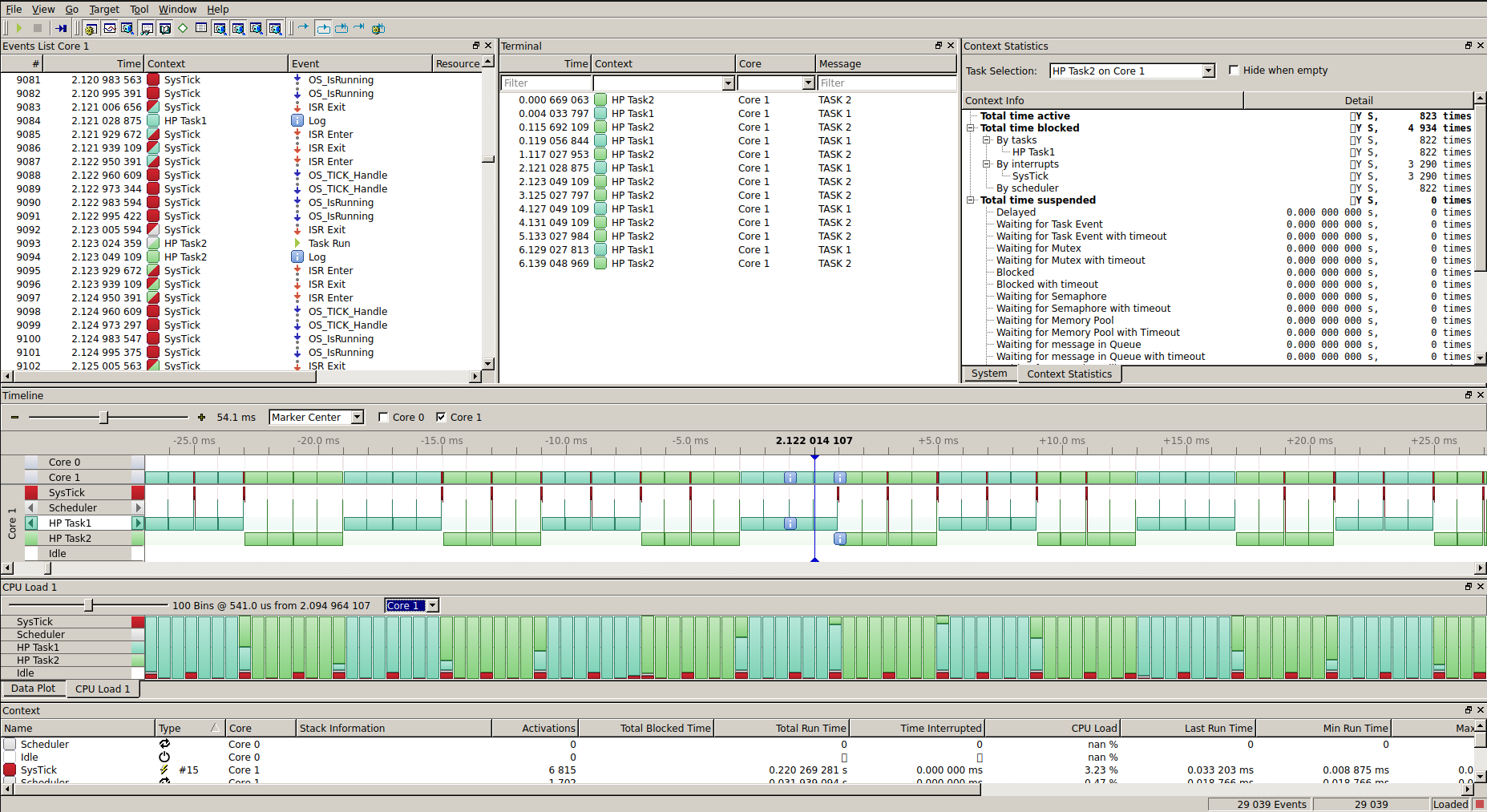Uncheck the Core 1 timeline checkbox

click(x=441, y=417)
